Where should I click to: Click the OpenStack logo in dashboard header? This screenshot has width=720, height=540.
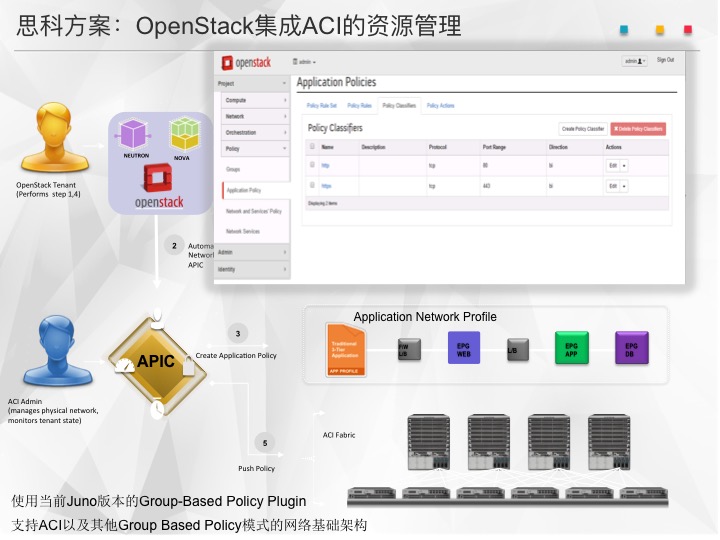coord(247,63)
